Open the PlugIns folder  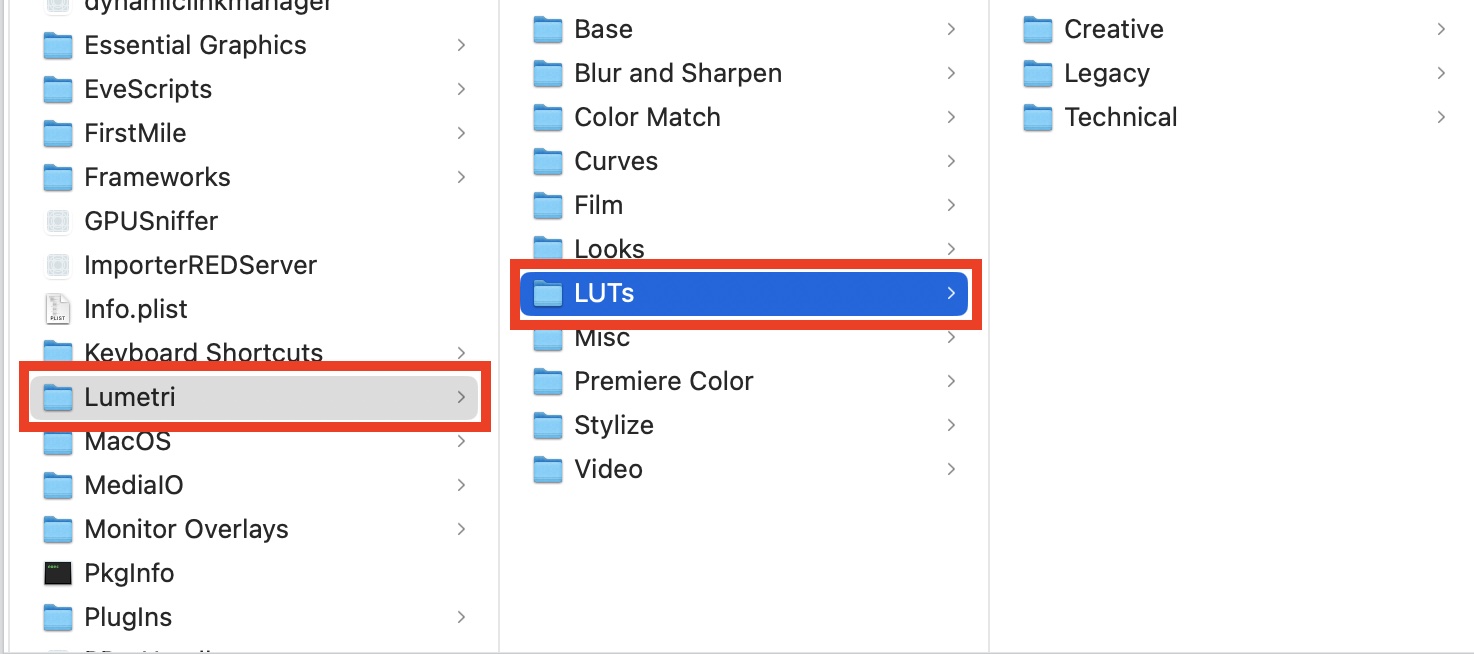128,617
